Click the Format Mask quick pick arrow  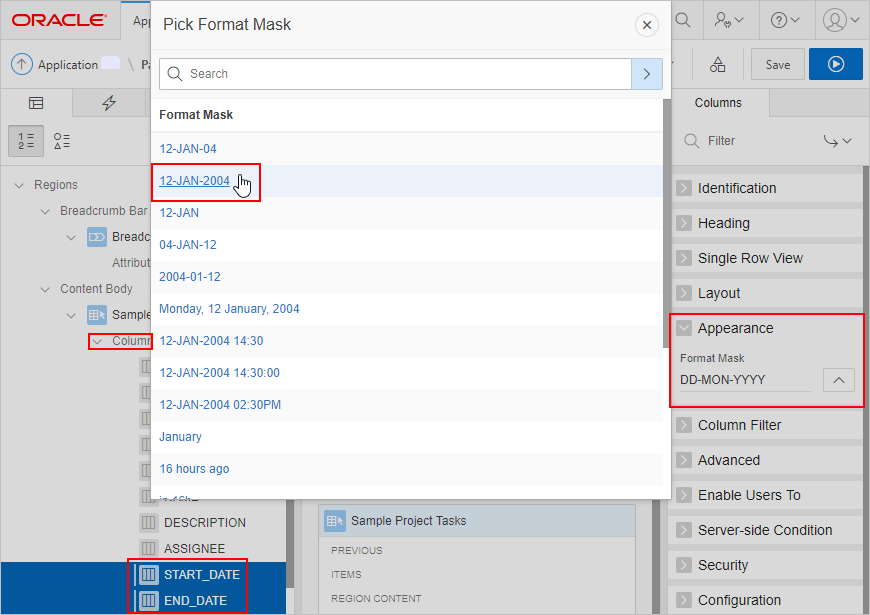pyautogui.click(x=839, y=380)
